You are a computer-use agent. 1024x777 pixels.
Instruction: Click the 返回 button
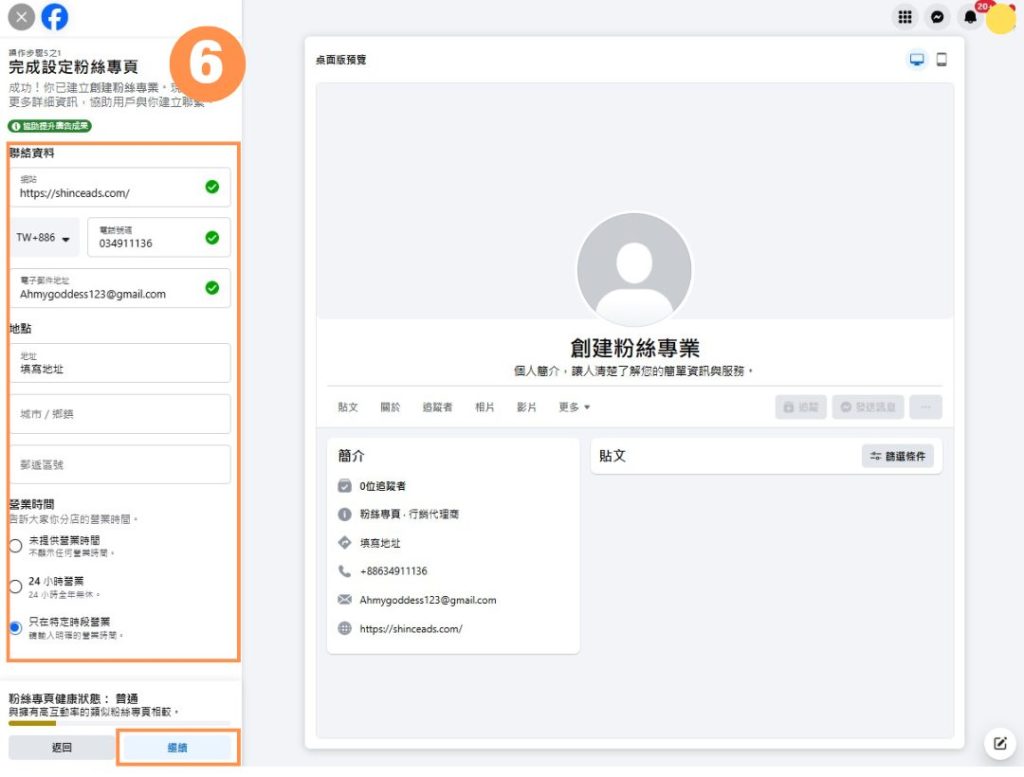click(62, 747)
